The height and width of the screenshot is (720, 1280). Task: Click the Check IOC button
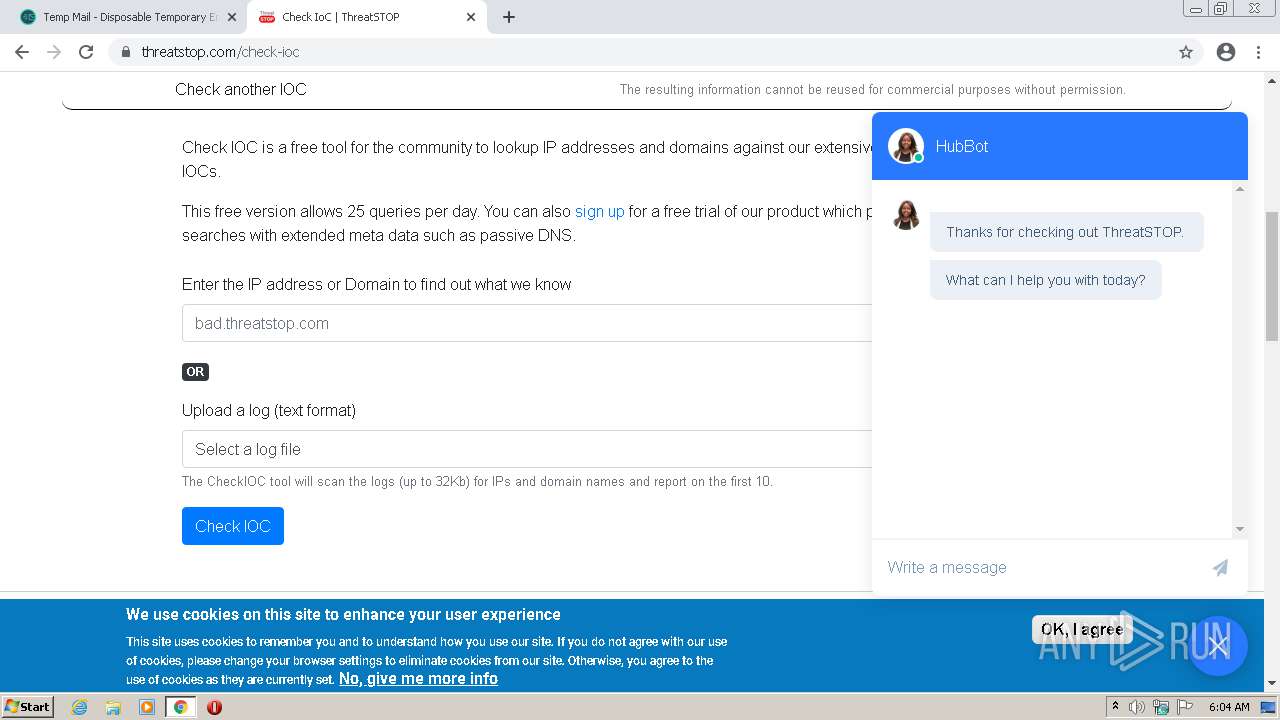tap(233, 526)
